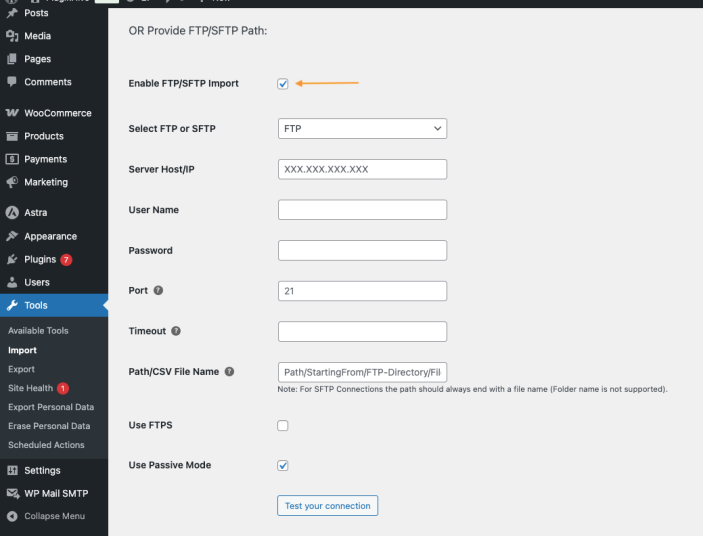Screen dimensions: 703x536
Task: Open Site Health under Tools
Action: tap(30, 388)
